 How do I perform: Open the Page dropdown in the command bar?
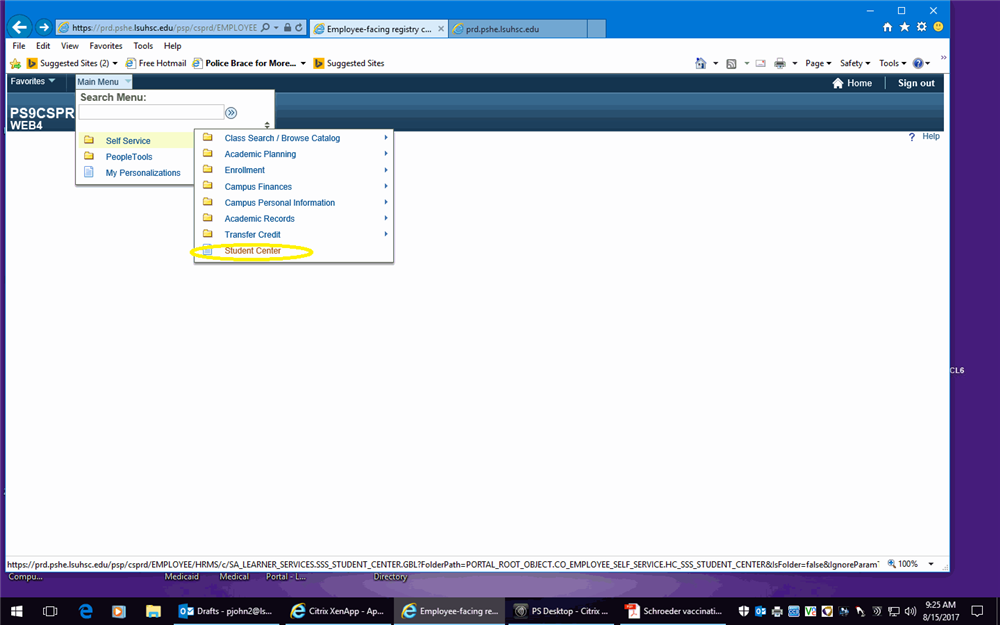[818, 63]
